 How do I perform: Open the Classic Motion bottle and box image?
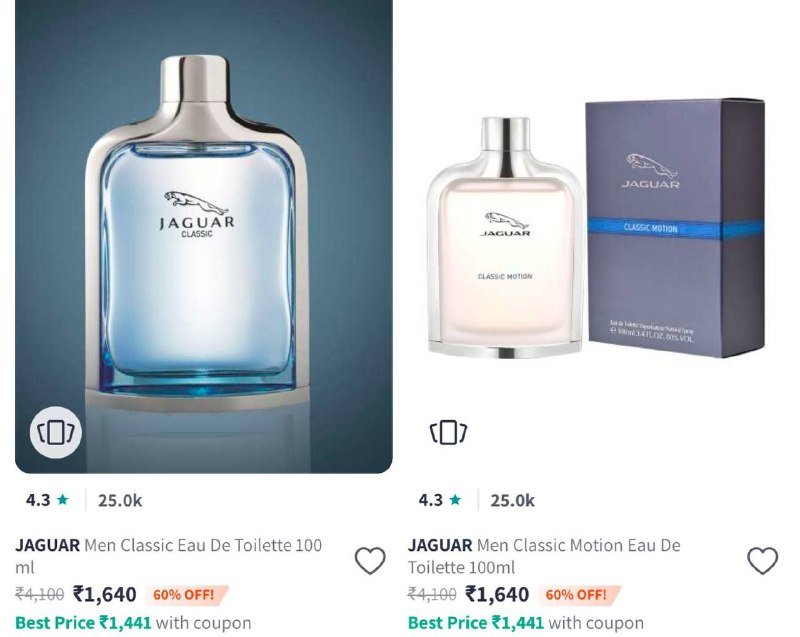(x=596, y=236)
